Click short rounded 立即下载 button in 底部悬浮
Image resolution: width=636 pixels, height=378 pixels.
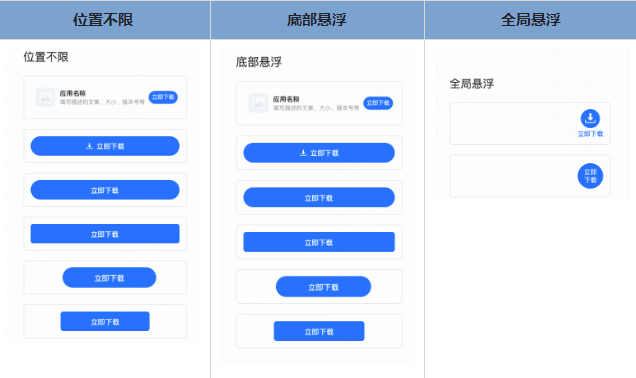coord(323,287)
